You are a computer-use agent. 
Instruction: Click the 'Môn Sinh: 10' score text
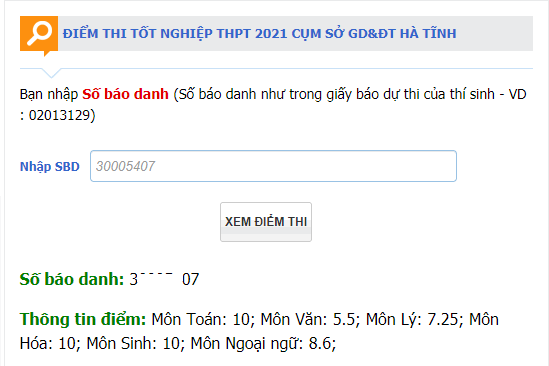[x=133, y=343]
